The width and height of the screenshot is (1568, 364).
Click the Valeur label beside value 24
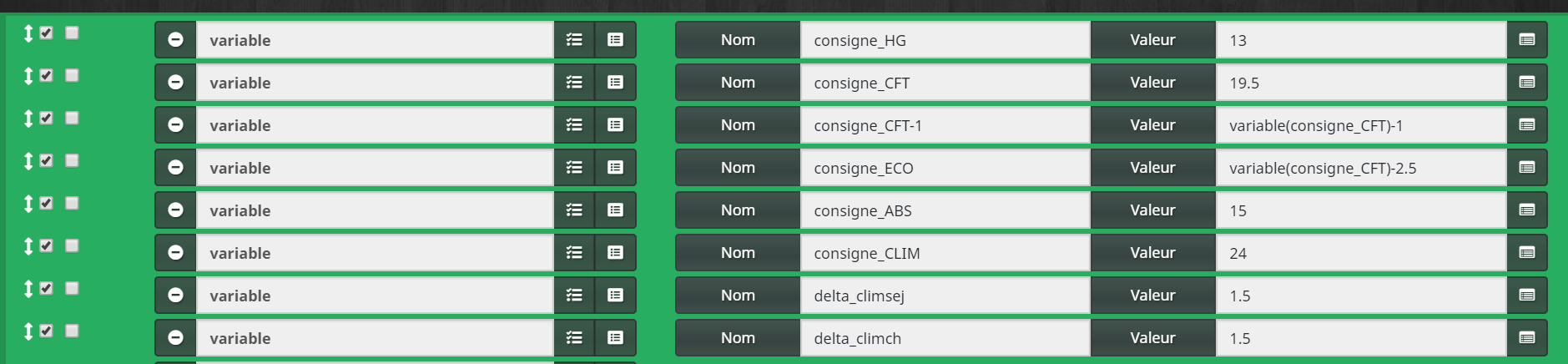pyautogui.click(x=1152, y=253)
